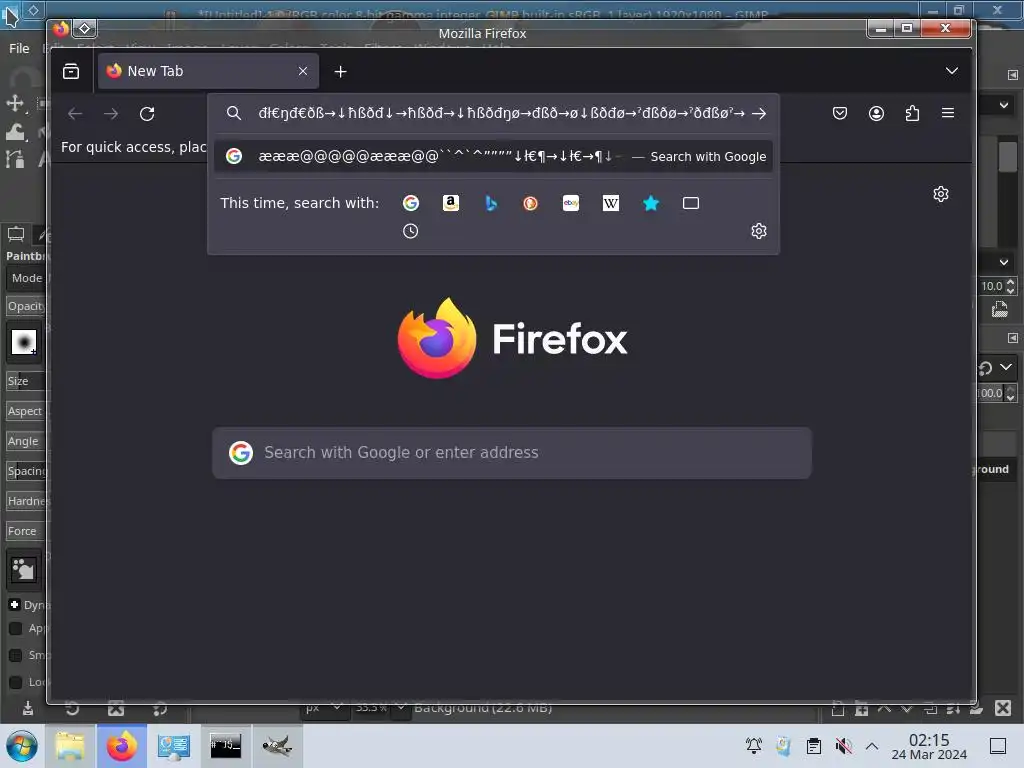Select the Search with Google suggestion row
This screenshot has height=768, width=1024.
click(493, 157)
